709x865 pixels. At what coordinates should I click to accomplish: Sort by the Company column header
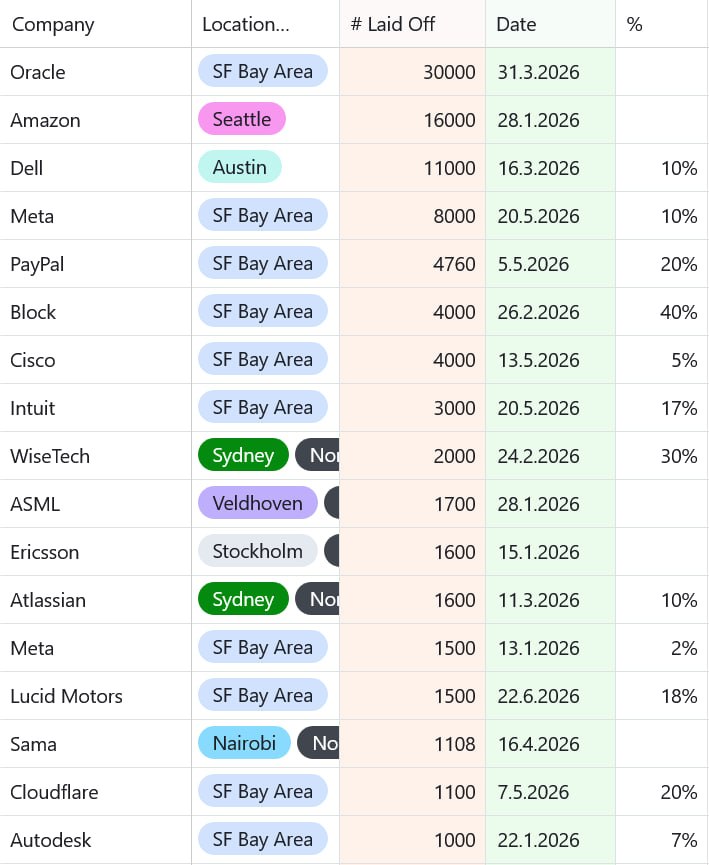(95, 24)
